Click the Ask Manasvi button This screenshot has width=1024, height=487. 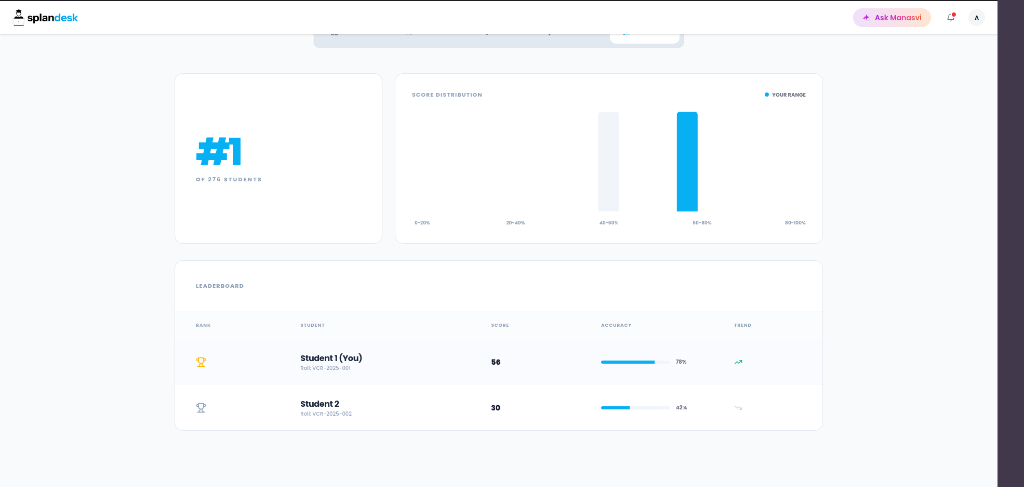click(x=891, y=18)
